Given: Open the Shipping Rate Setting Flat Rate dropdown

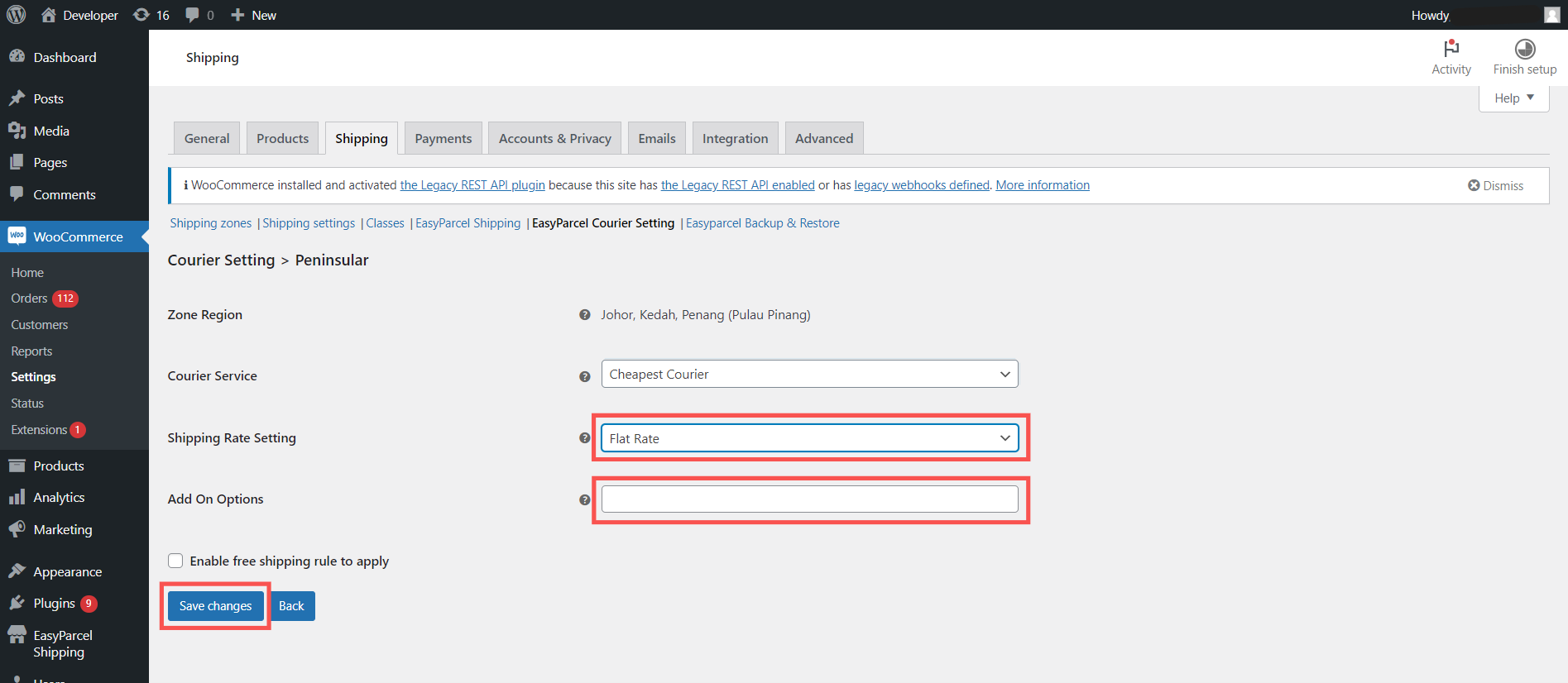Looking at the screenshot, I should pyautogui.click(x=809, y=438).
